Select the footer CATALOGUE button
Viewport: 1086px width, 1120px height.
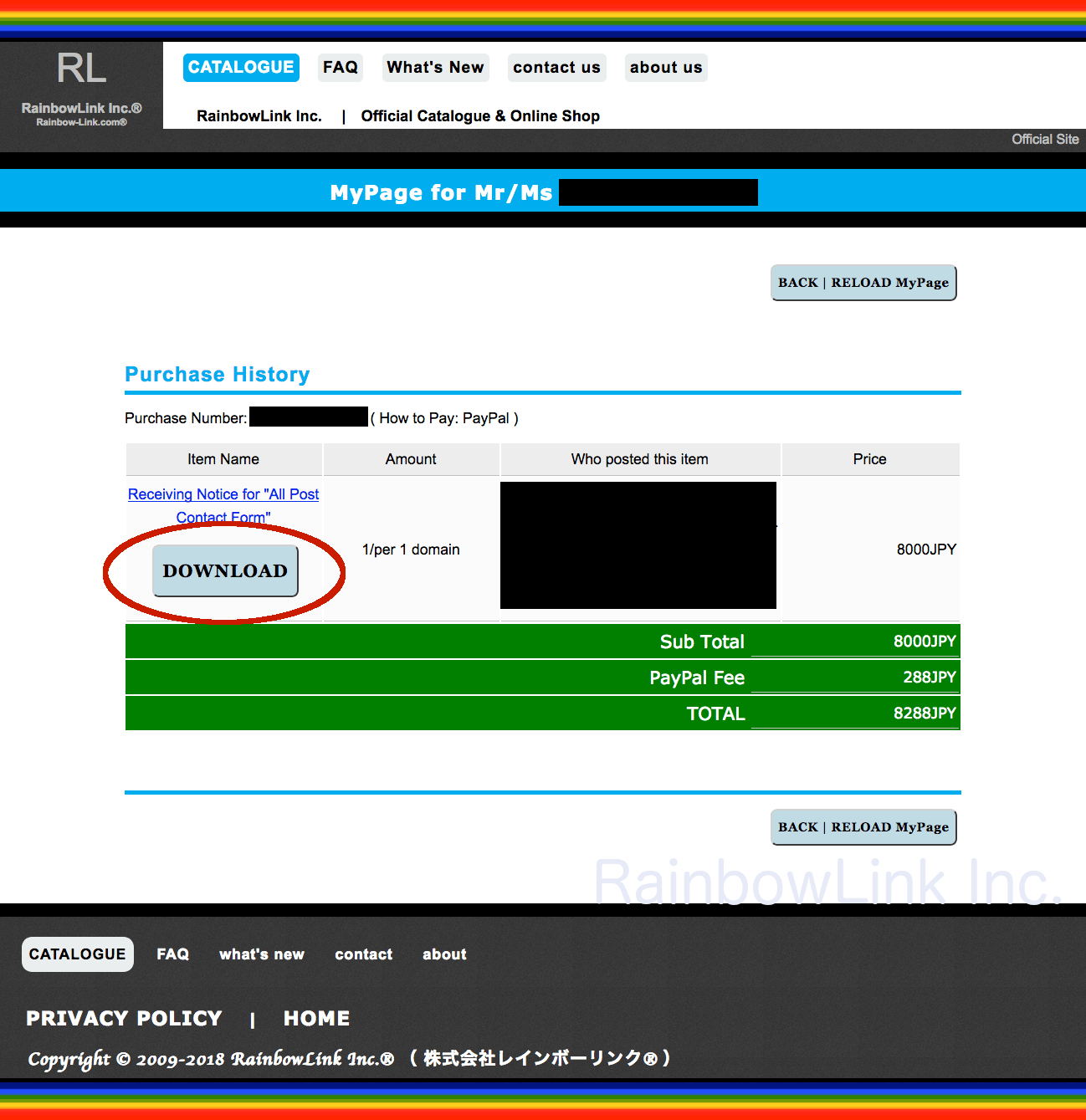[x=77, y=954]
